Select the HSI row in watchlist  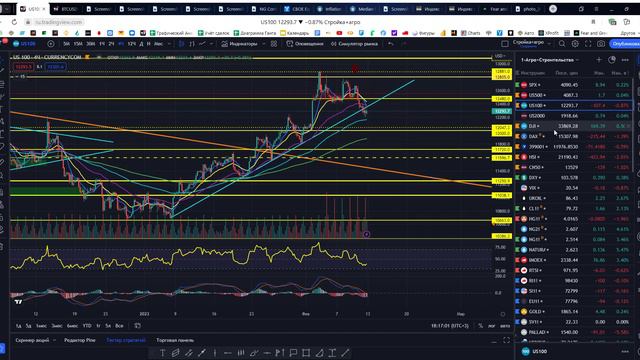(x=574, y=157)
